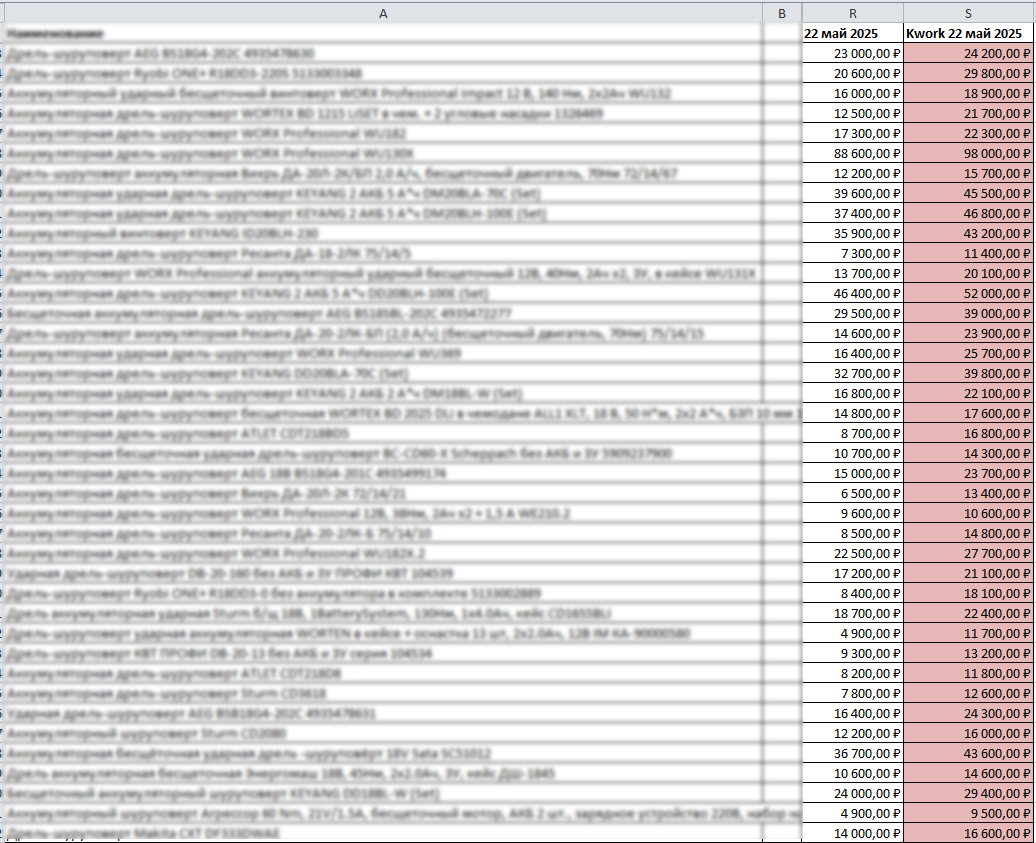Image resolution: width=1036 pixels, height=843 pixels.
Task: Select the 6 500,00 ₽ cell
Action: [x=852, y=493]
